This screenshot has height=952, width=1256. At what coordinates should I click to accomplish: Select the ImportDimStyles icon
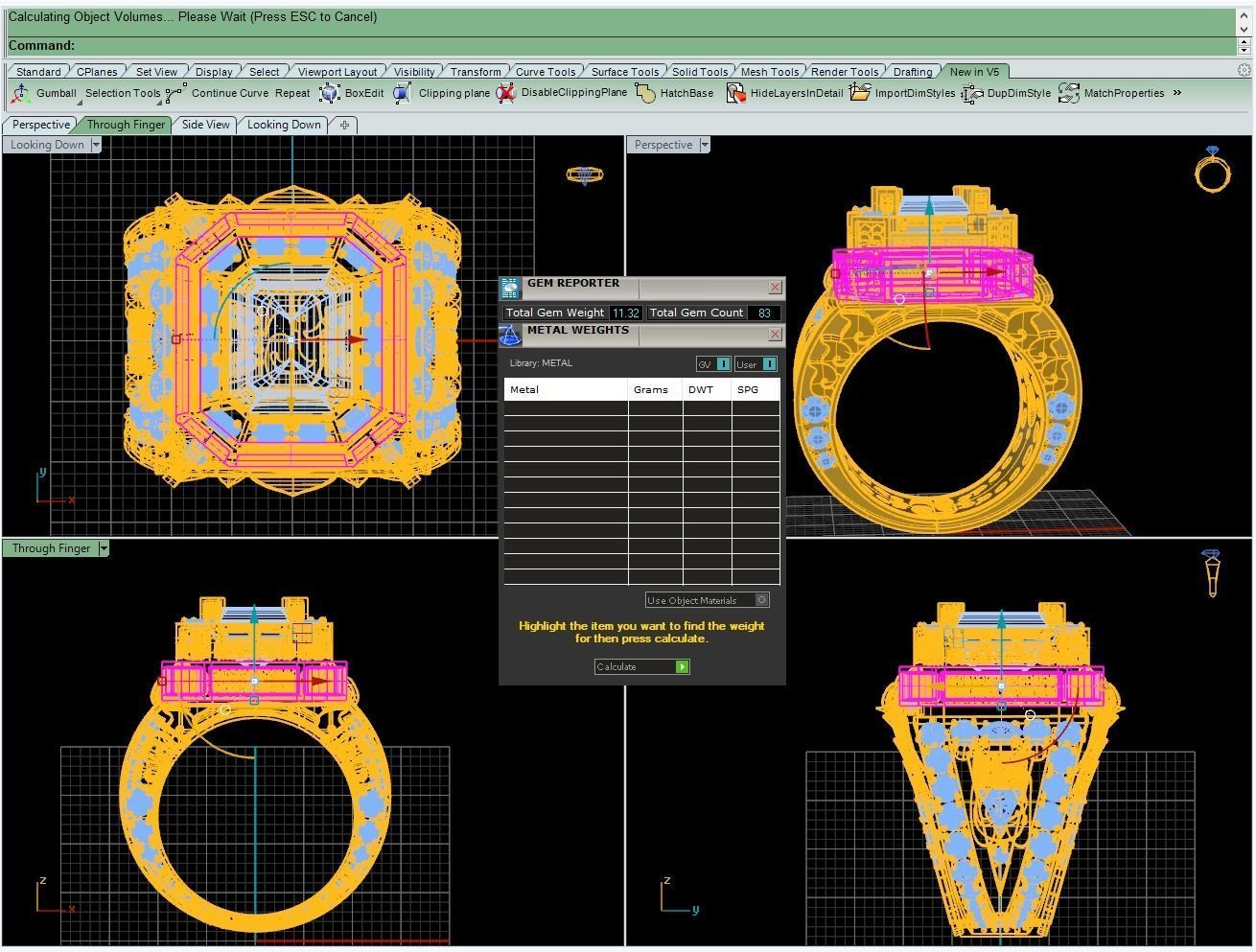860,93
